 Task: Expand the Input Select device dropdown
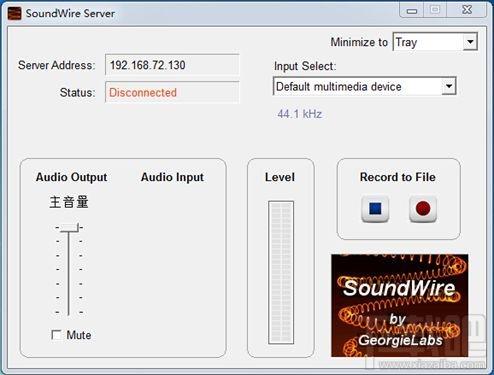point(364,86)
